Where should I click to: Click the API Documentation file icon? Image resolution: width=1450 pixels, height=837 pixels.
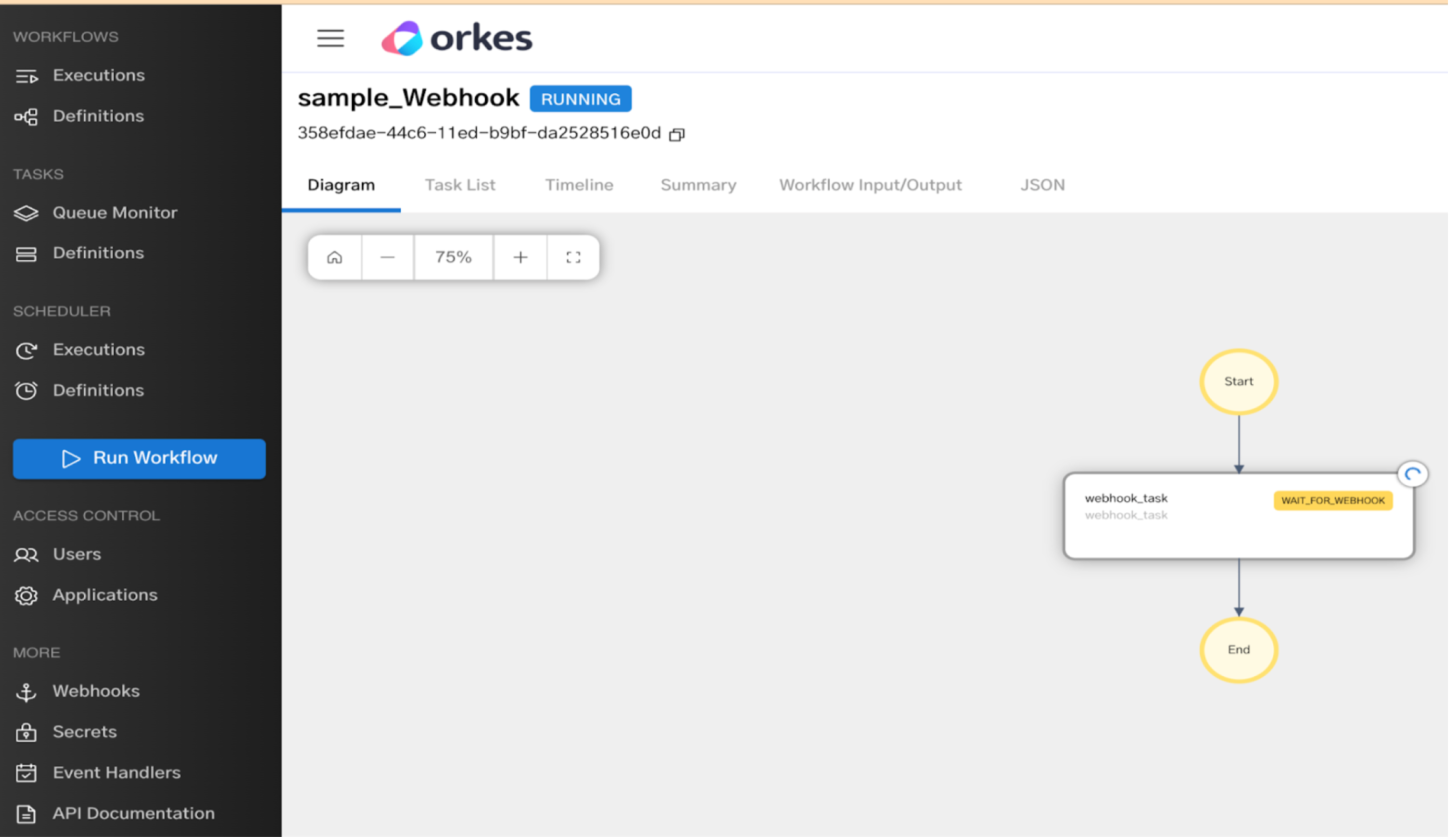pos(26,814)
